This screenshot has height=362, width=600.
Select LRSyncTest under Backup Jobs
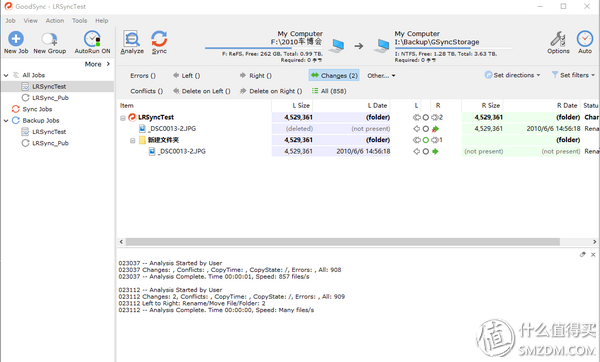point(49,132)
